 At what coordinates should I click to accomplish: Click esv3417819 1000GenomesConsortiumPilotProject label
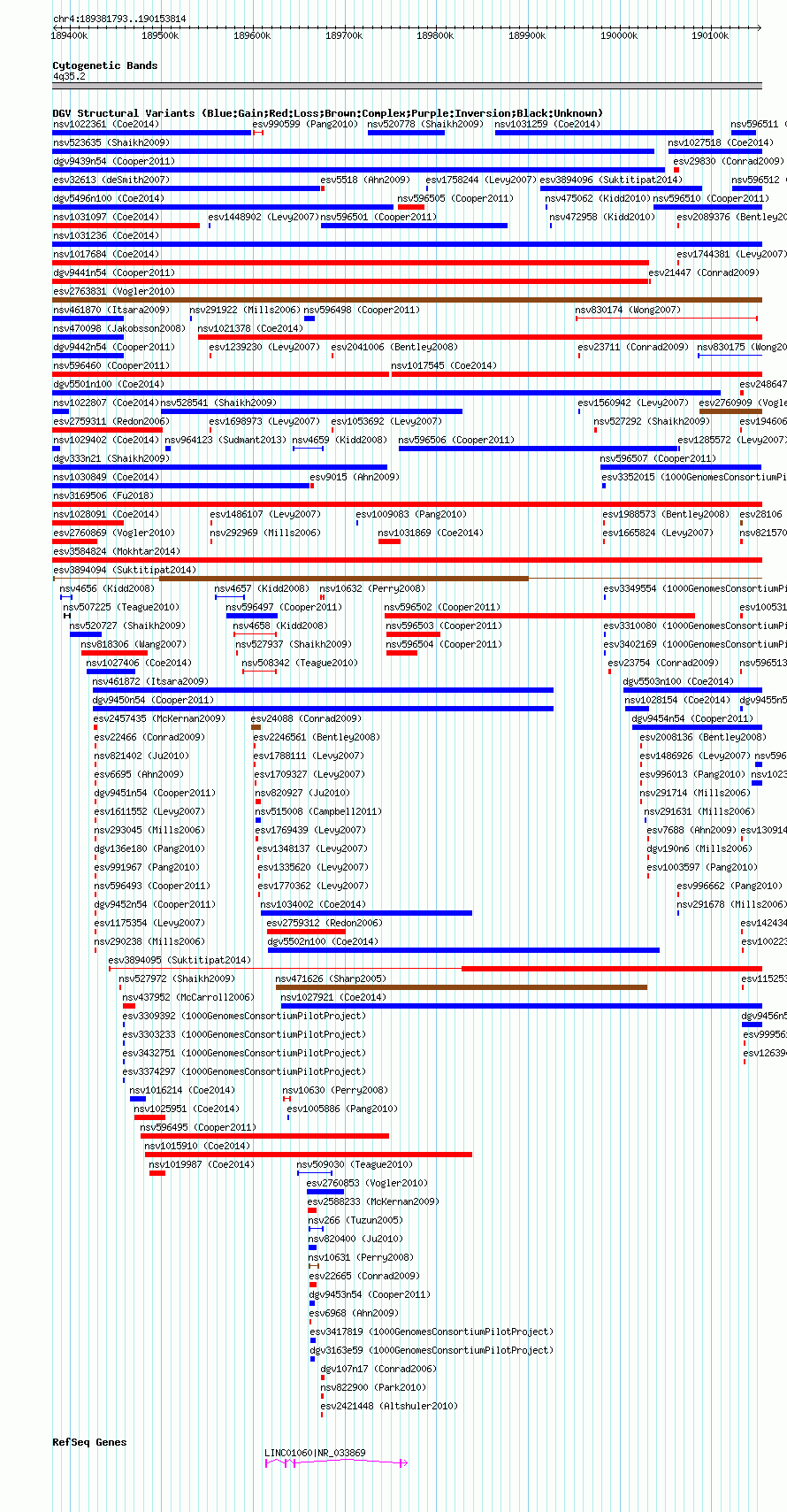click(x=432, y=1332)
